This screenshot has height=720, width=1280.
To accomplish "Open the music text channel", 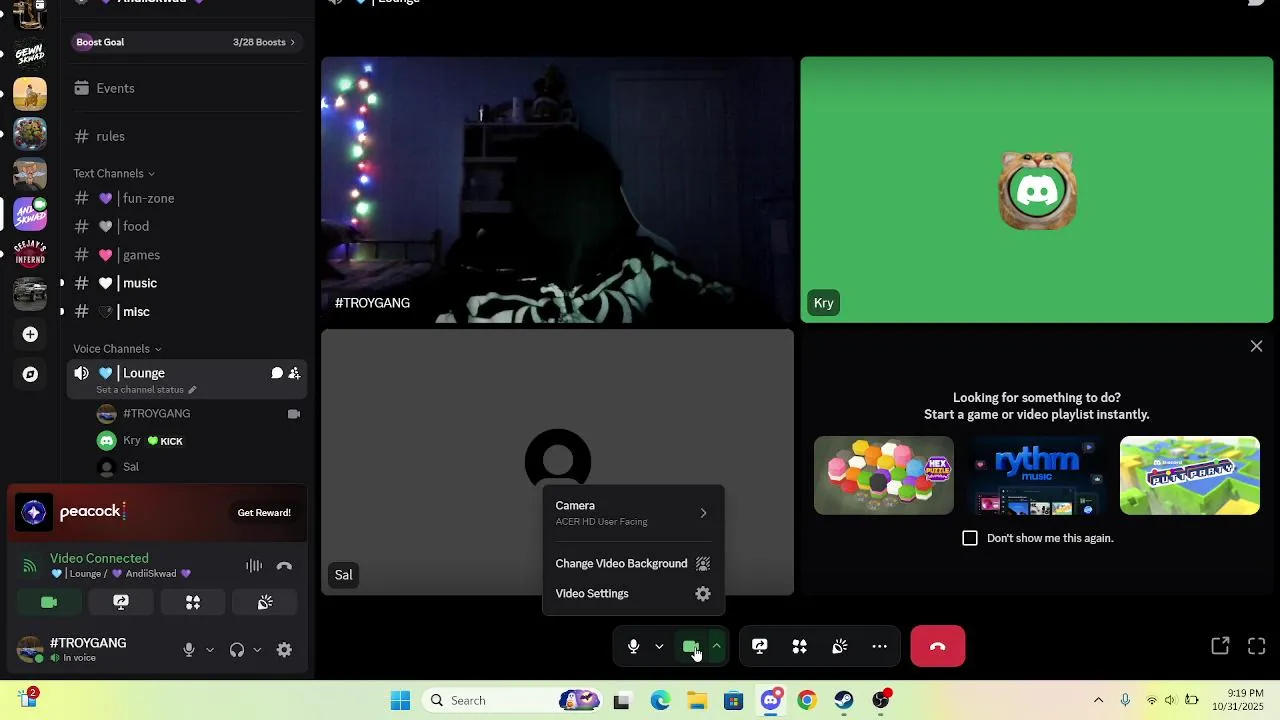I will coord(186,283).
